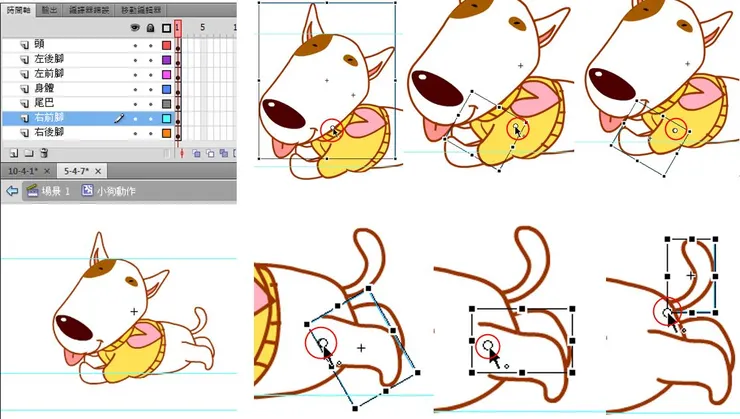The height and width of the screenshot is (419, 740).
Task: Click the lock all layers padlock icon
Action: point(150,28)
